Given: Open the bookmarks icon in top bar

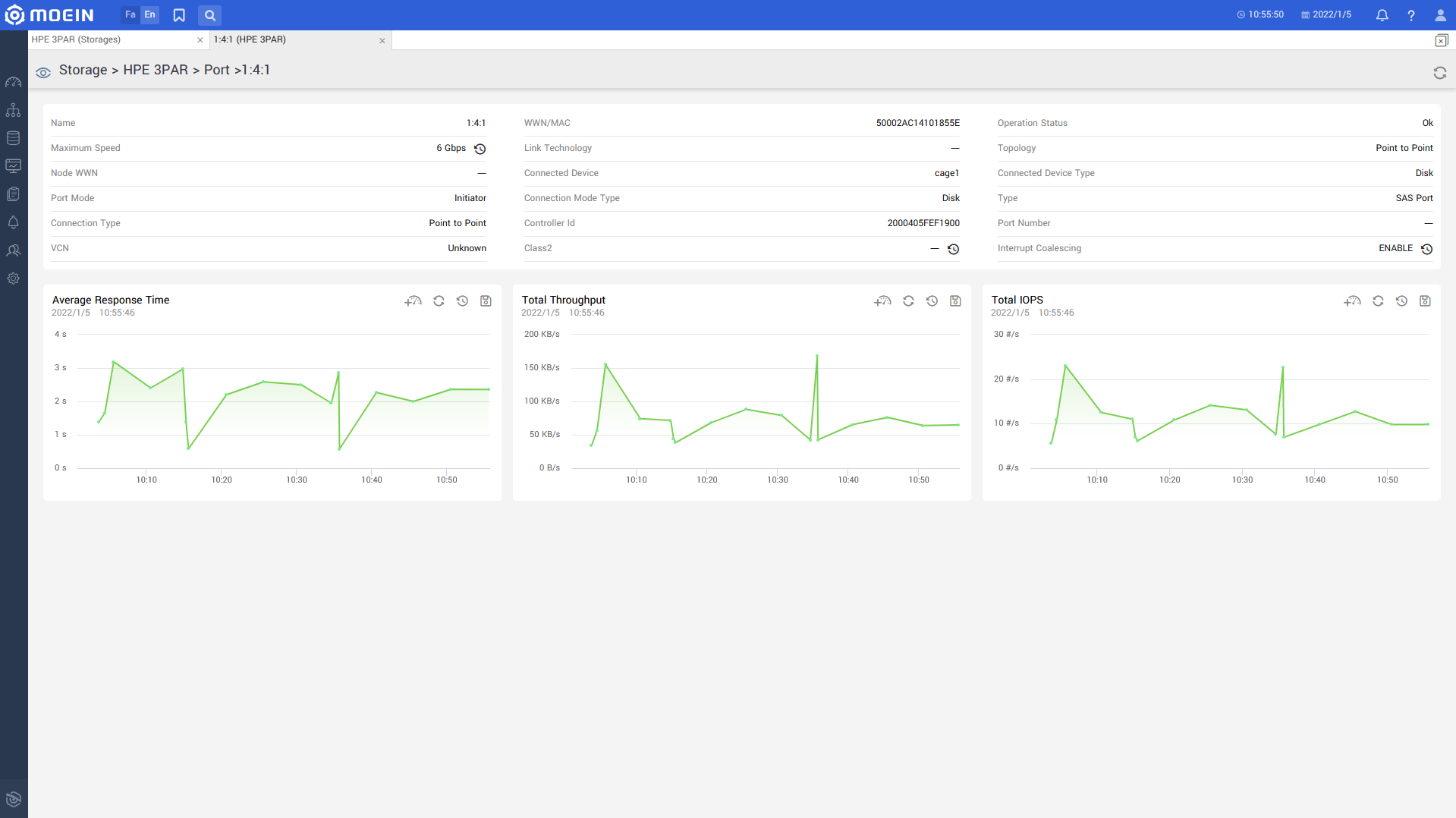Looking at the screenshot, I should (x=179, y=15).
